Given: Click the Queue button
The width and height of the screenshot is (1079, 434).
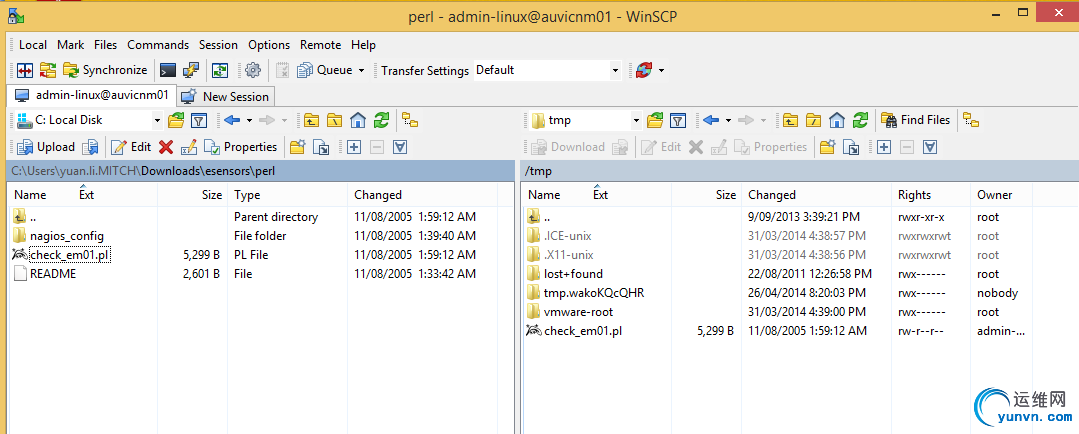Looking at the screenshot, I should tap(324, 70).
